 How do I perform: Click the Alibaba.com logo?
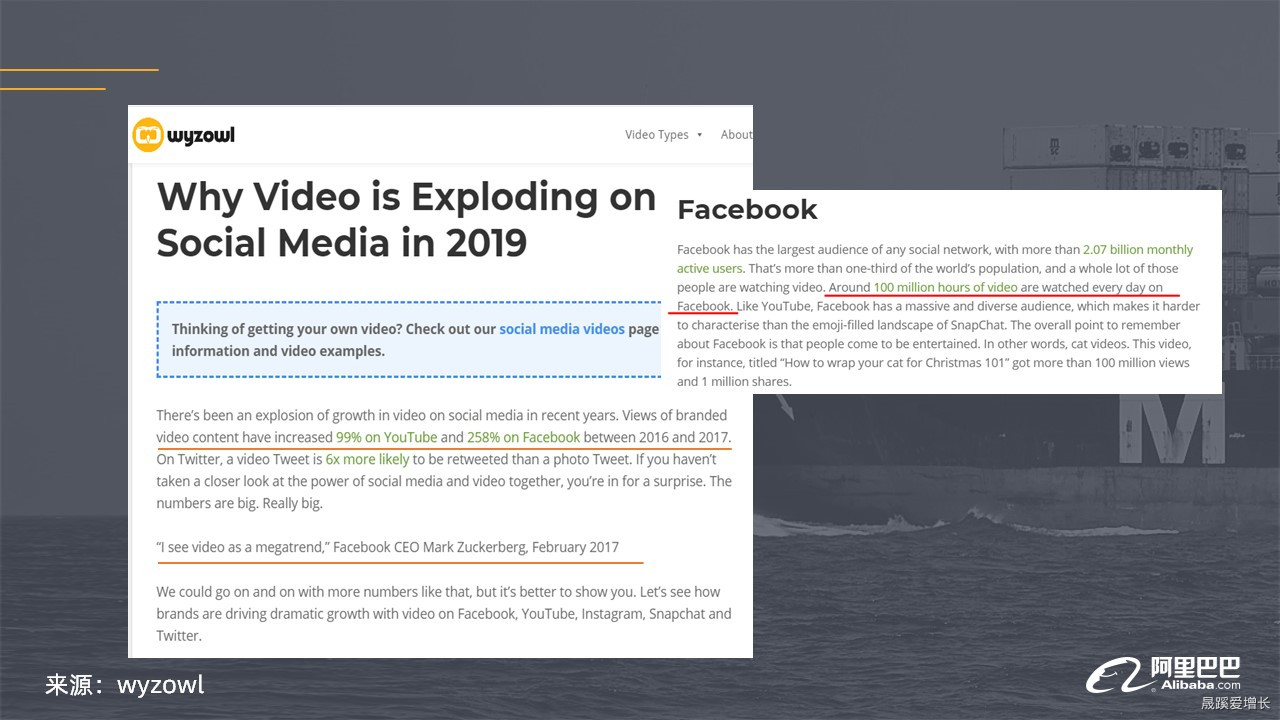1163,675
